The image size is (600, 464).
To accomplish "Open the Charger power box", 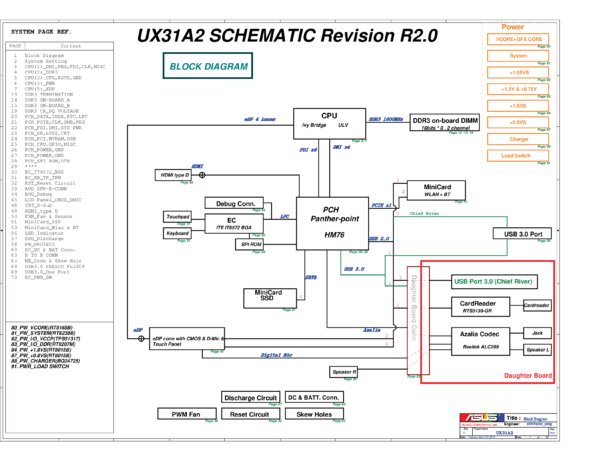I will tap(518, 139).
